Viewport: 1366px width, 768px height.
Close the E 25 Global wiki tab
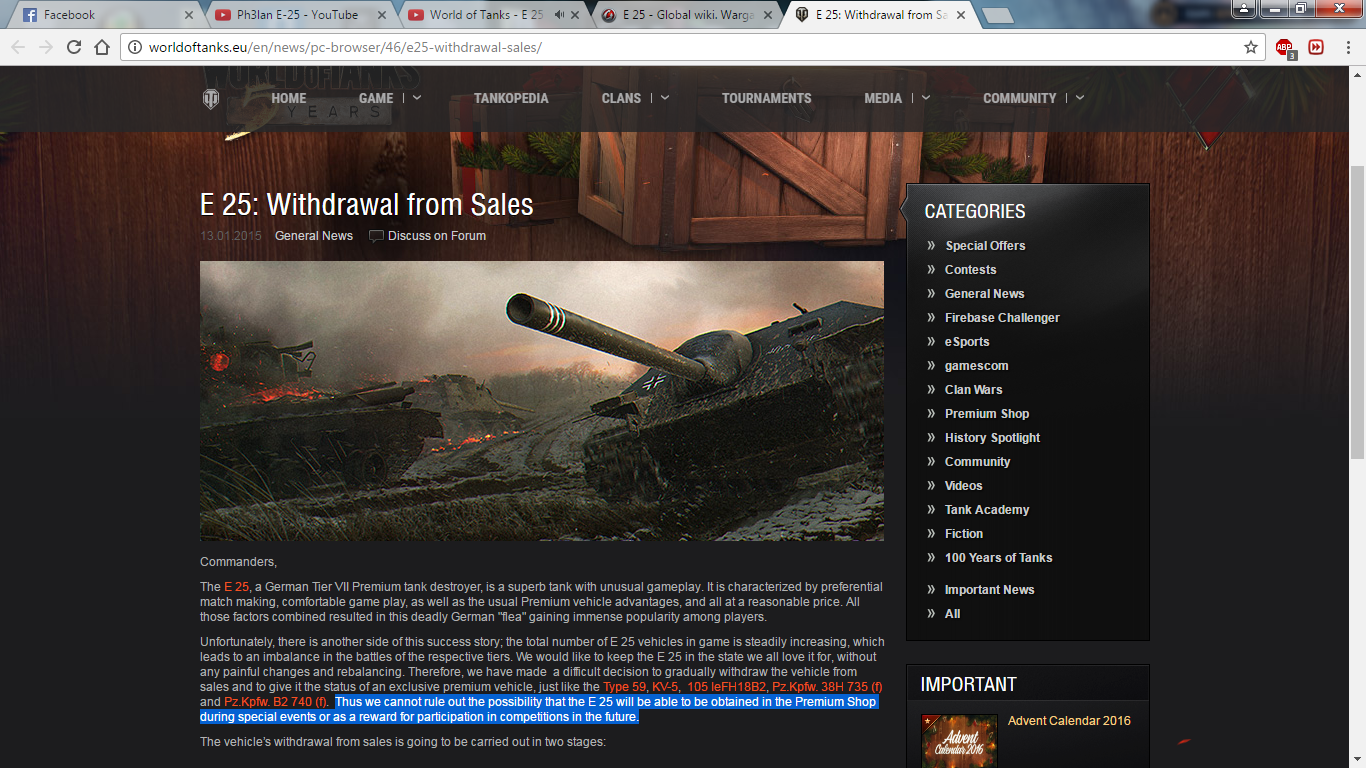click(768, 15)
